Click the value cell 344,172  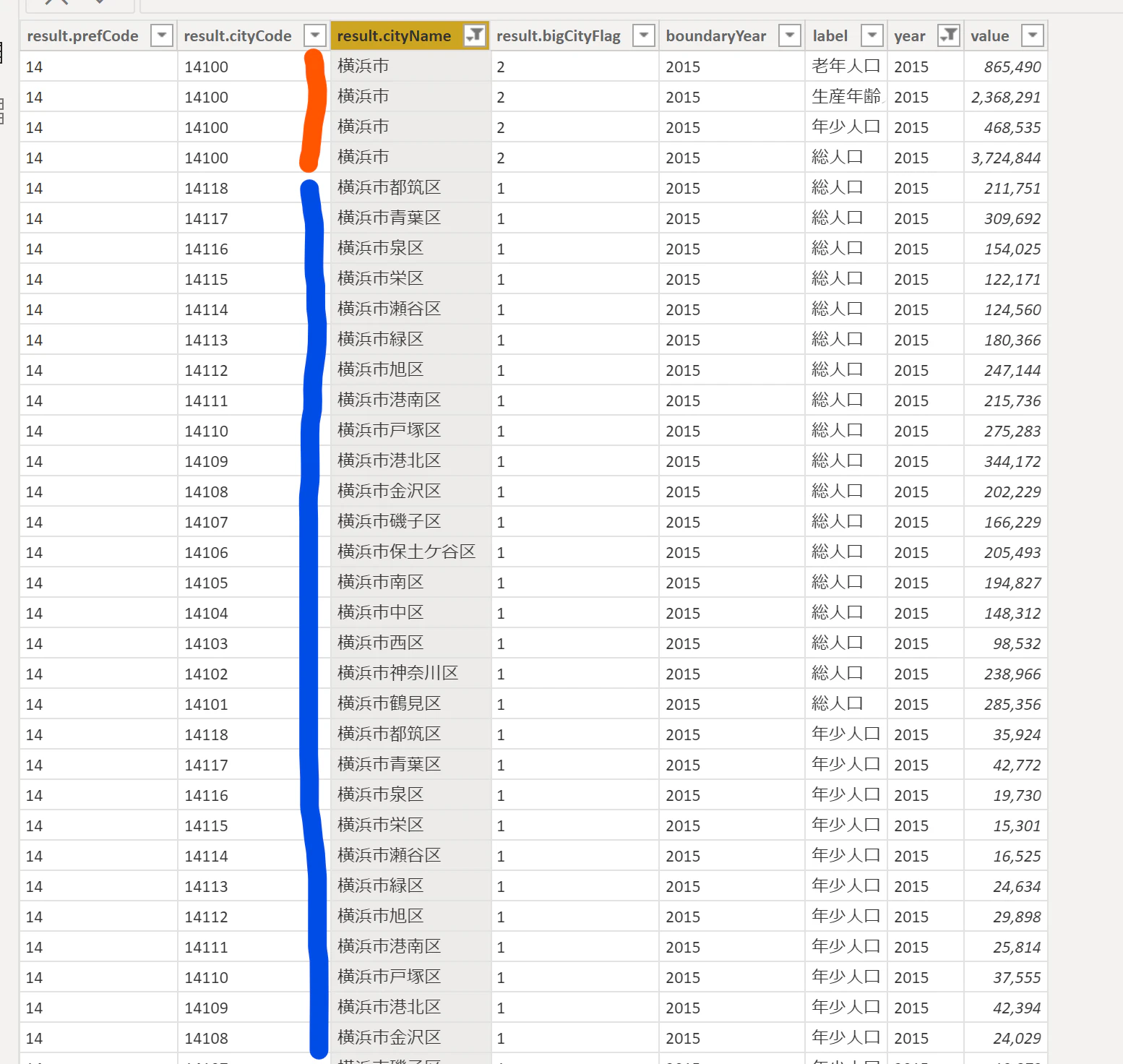pos(1005,461)
